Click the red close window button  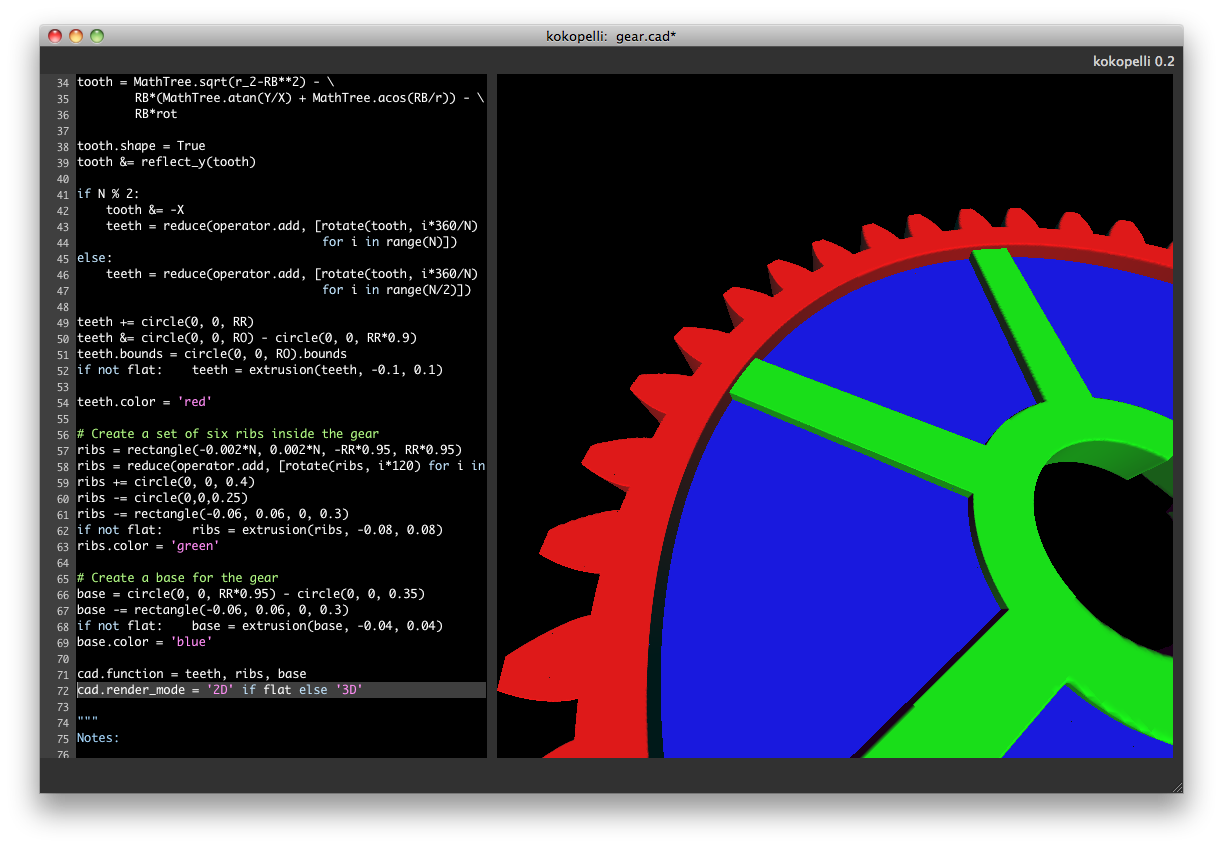[54, 36]
